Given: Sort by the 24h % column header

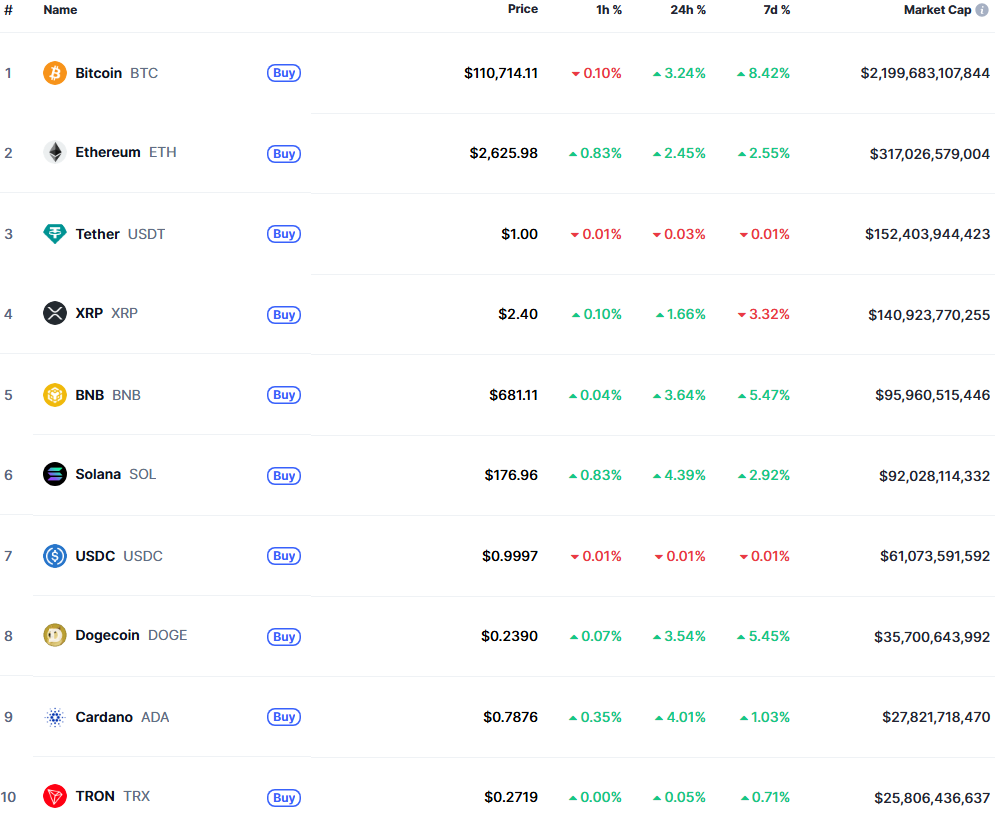Looking at the screenshot, I should coord(688,10).
